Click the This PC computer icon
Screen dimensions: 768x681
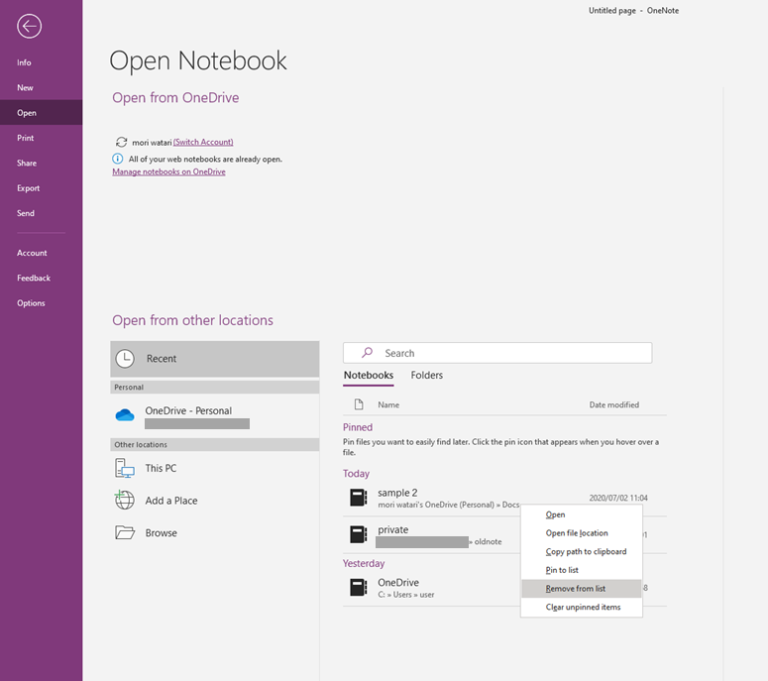(x=124, y=468)
